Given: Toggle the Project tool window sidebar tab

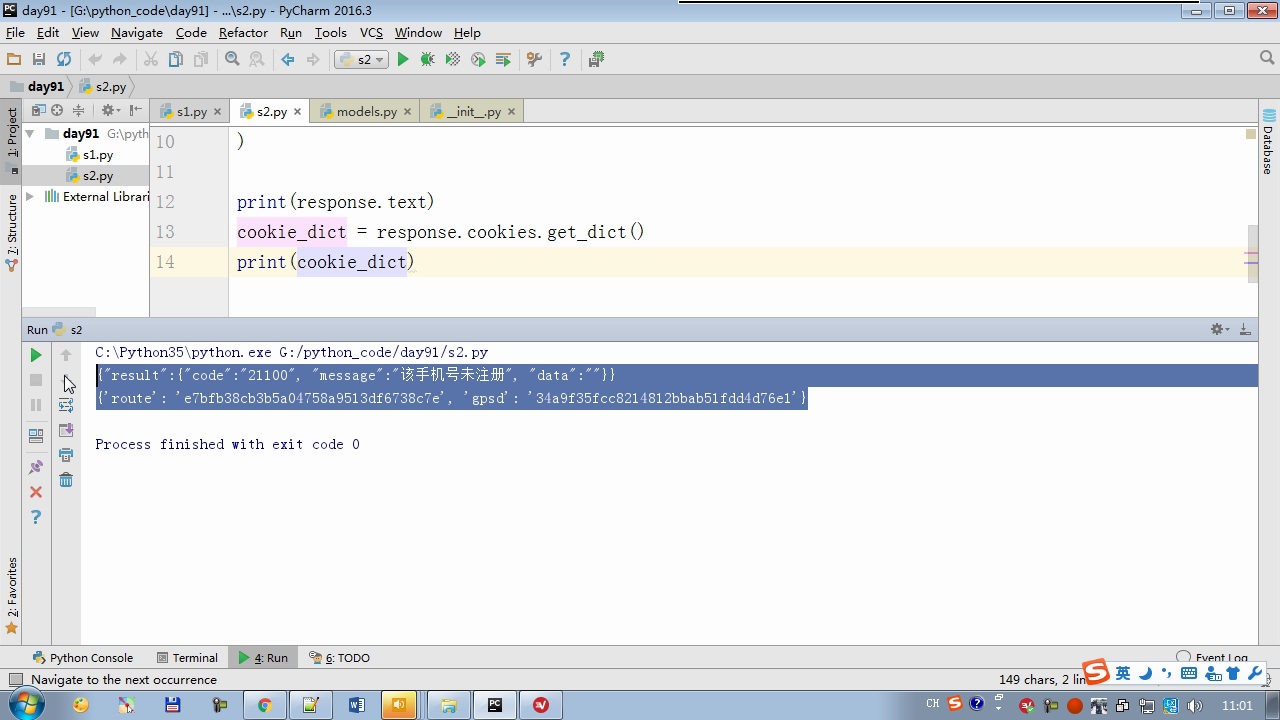Looking at the screenshot, I should point(12,134).
